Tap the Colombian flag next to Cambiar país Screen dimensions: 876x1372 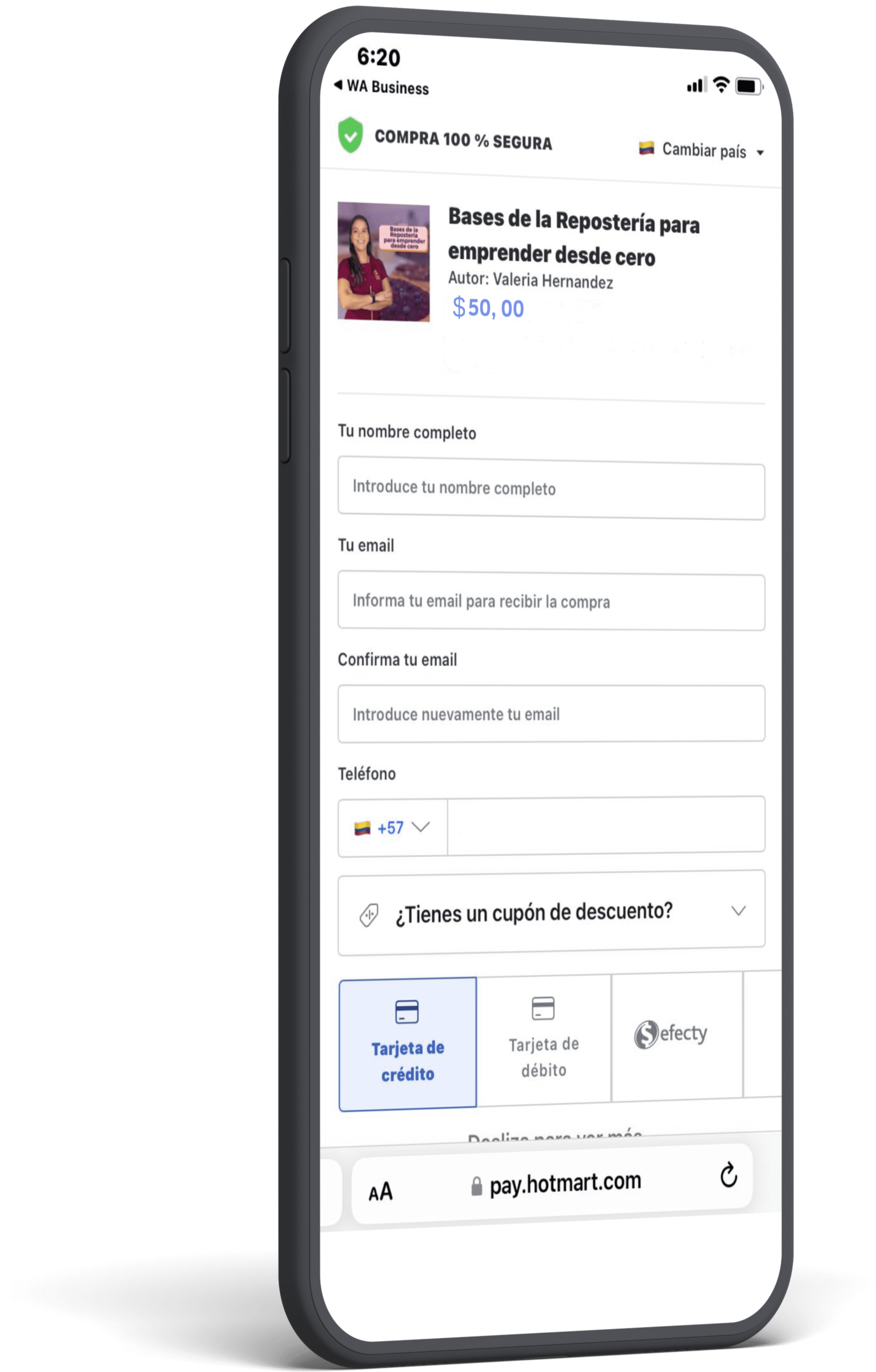point(646,148)
